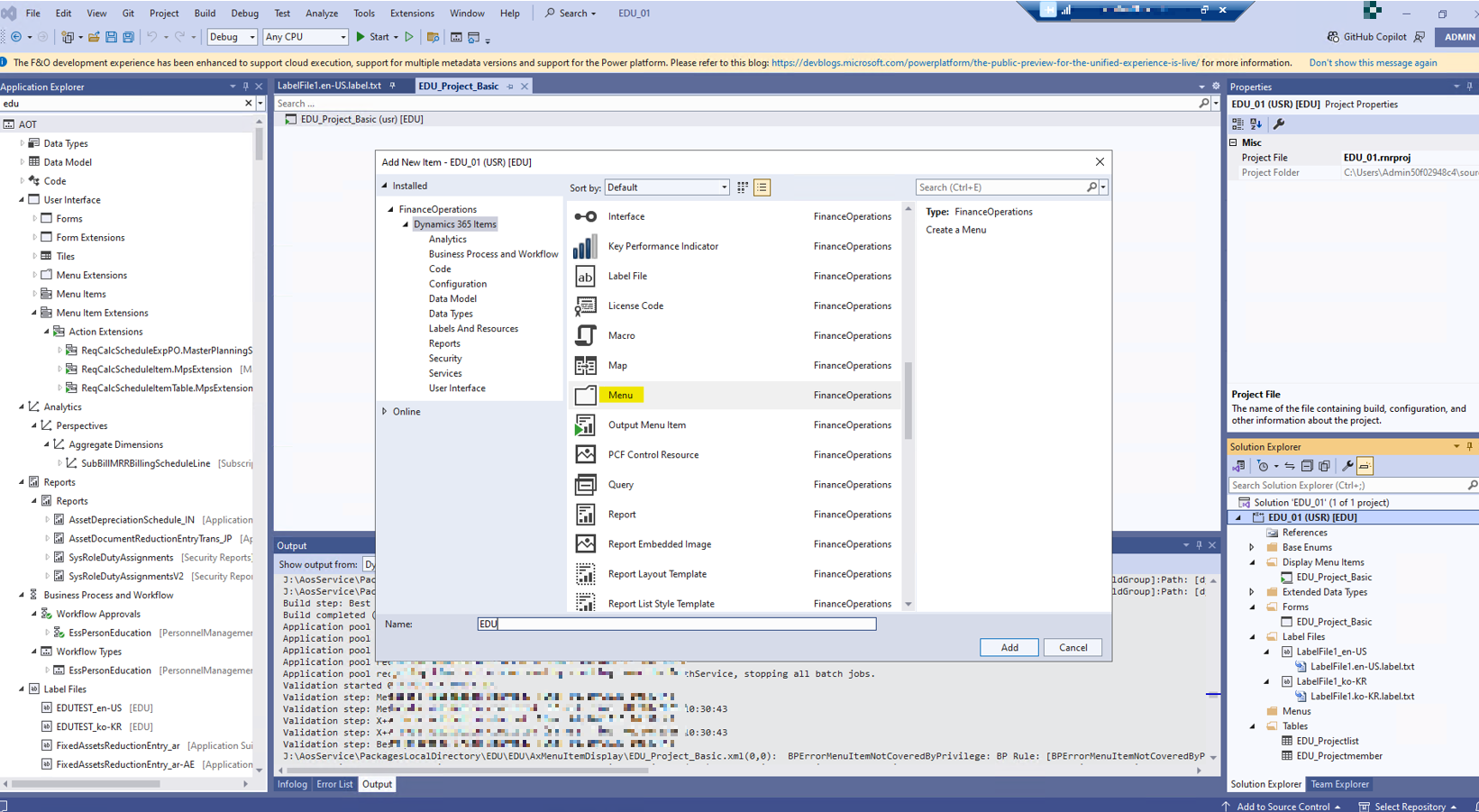Click the Save toolbar icon
1479x812 pixels.
tap(111, 37)
